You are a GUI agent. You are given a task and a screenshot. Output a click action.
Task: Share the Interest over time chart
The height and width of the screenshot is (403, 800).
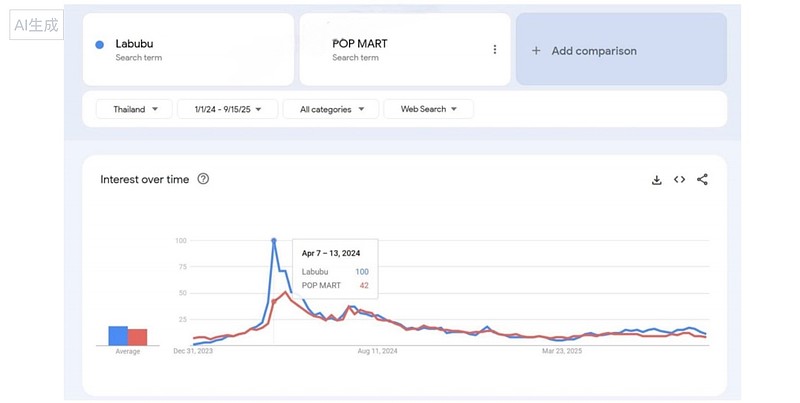702,180
